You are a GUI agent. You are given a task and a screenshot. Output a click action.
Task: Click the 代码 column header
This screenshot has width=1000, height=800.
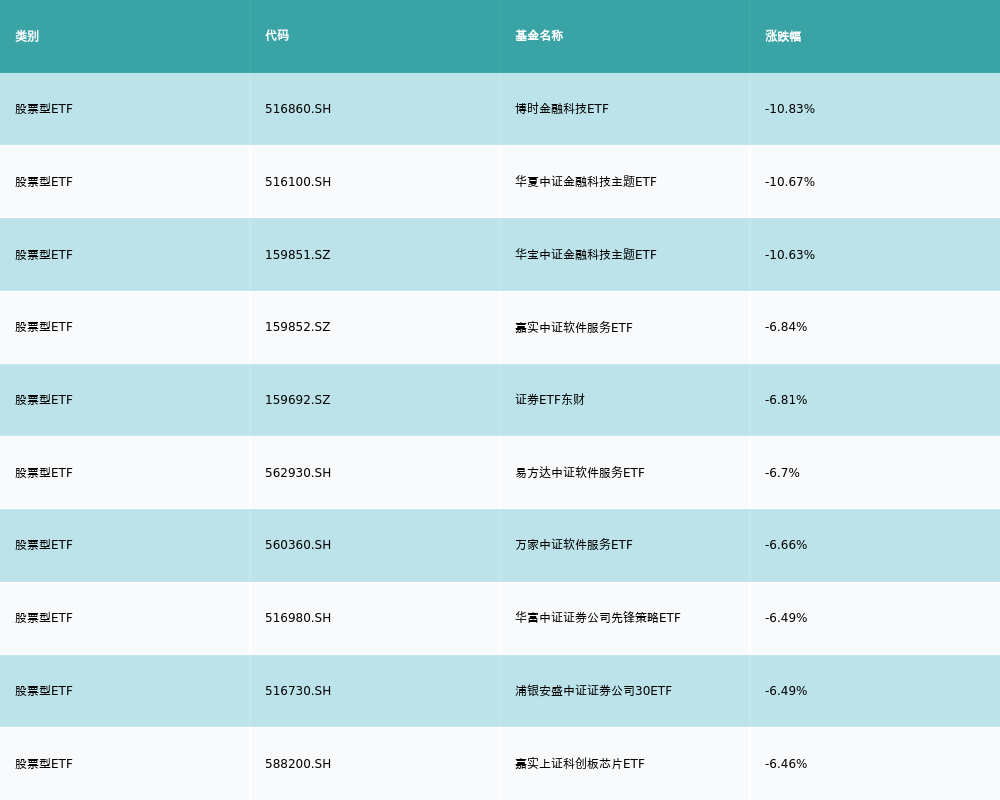click(277, 36)
